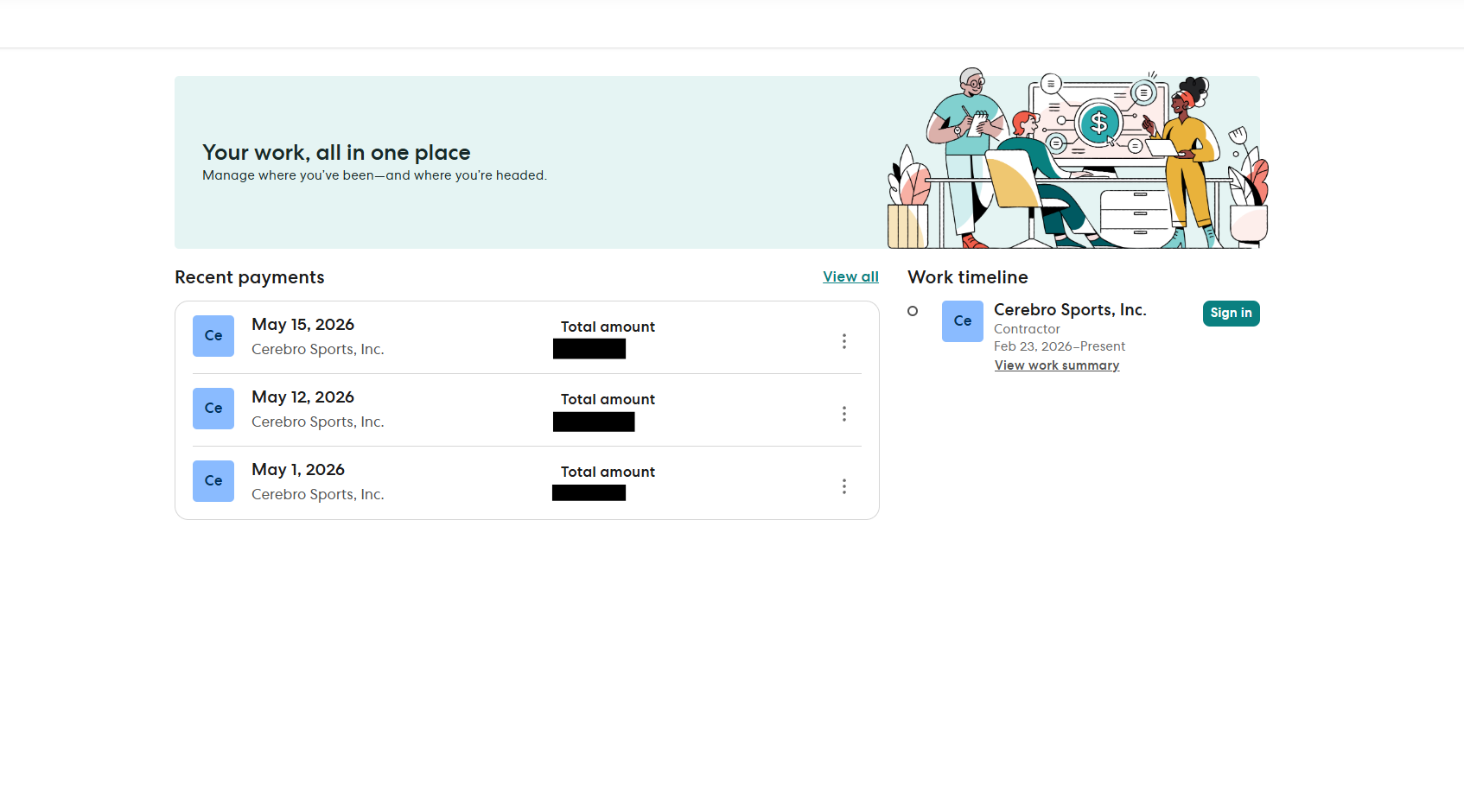
Task: Click the 'Your work, all in one place' heading
Action: 336,153
